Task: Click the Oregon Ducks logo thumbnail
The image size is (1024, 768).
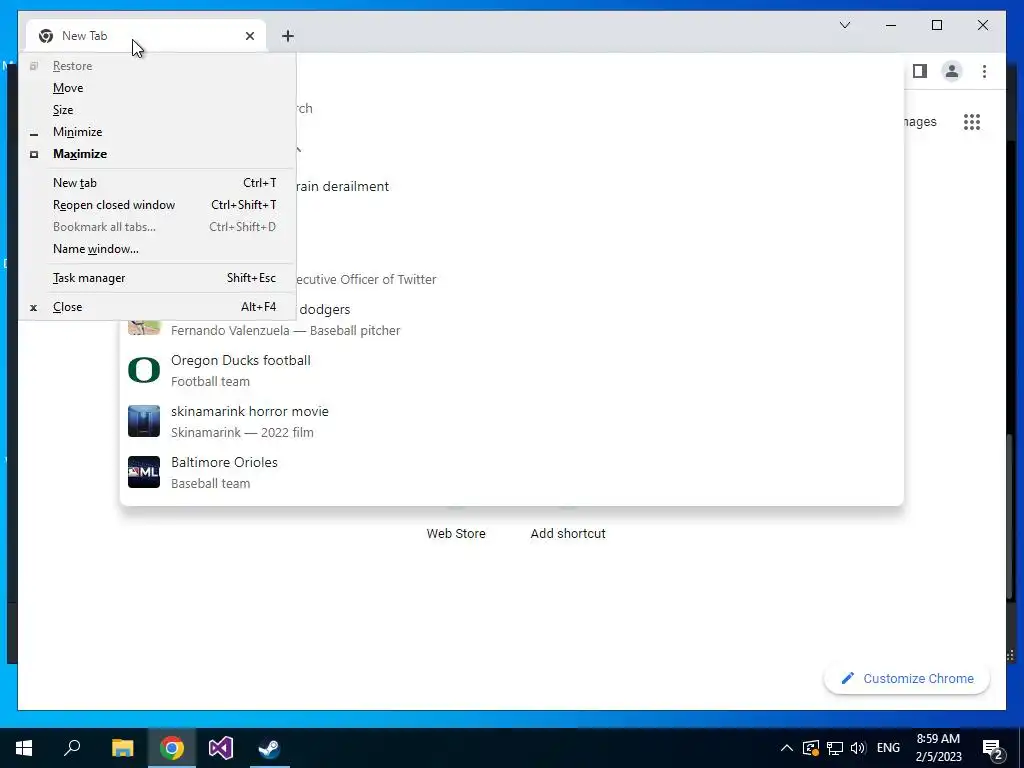Action: pyautogui.click(x=144, y=370)
